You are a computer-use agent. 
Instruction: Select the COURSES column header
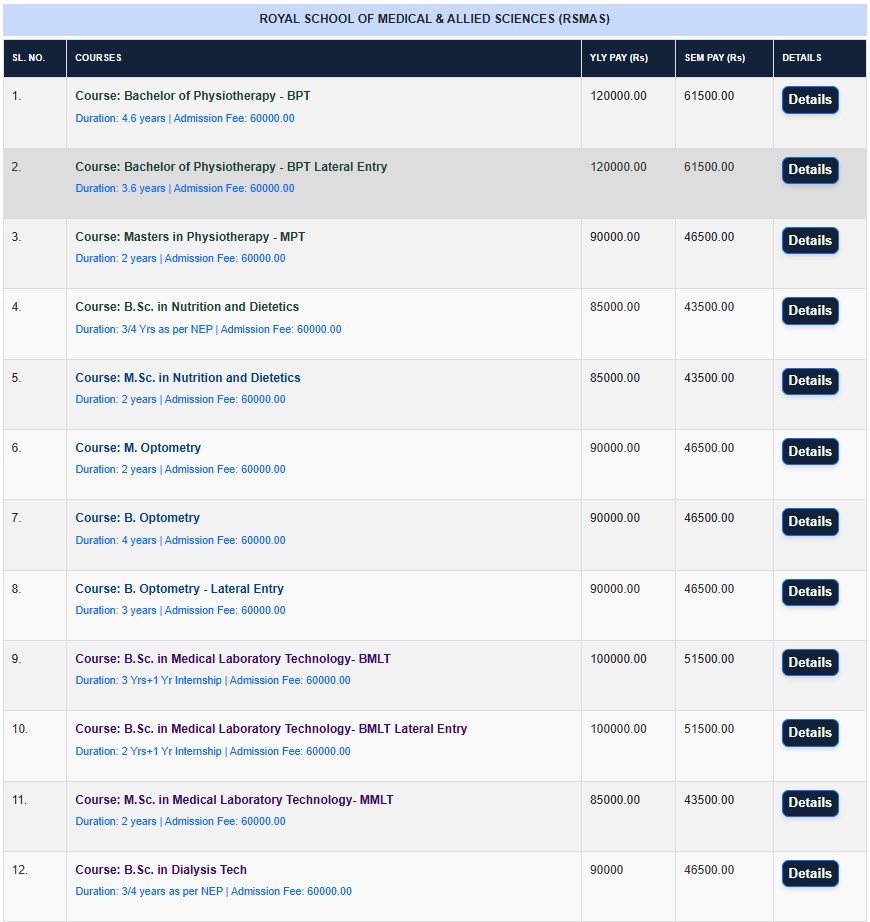[98, 58]
